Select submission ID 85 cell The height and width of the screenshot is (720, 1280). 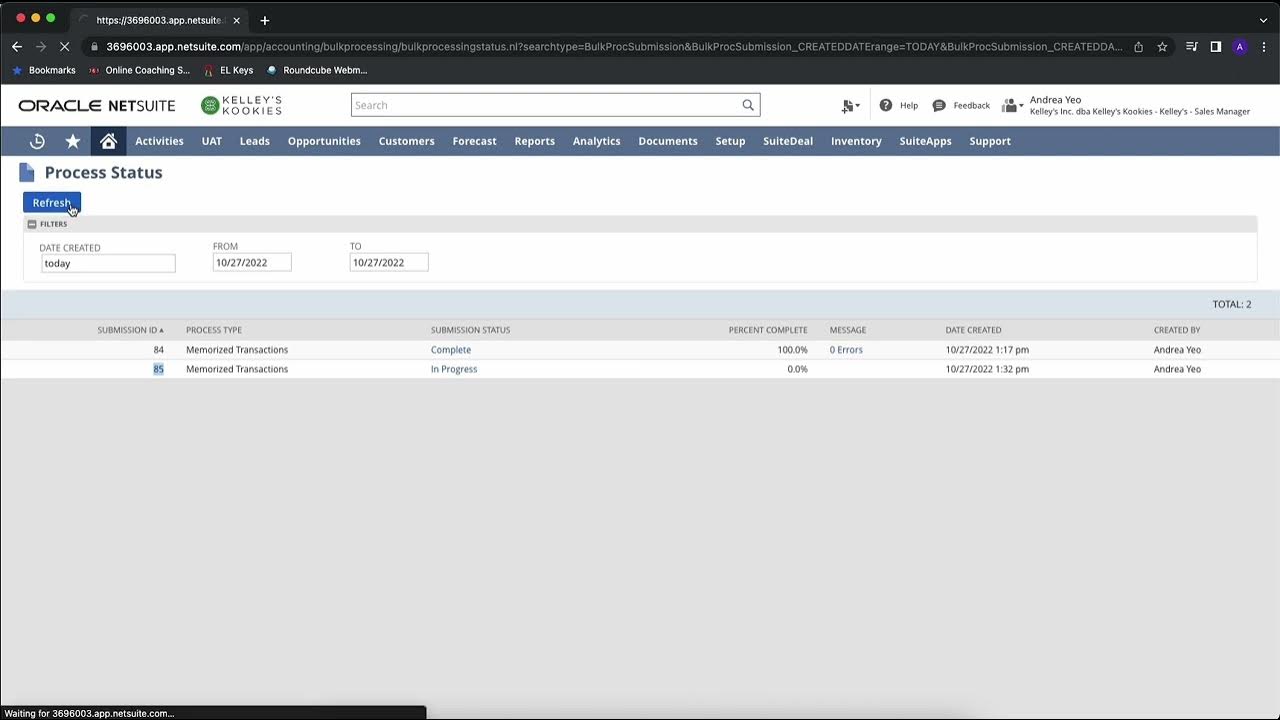point(158,369)
